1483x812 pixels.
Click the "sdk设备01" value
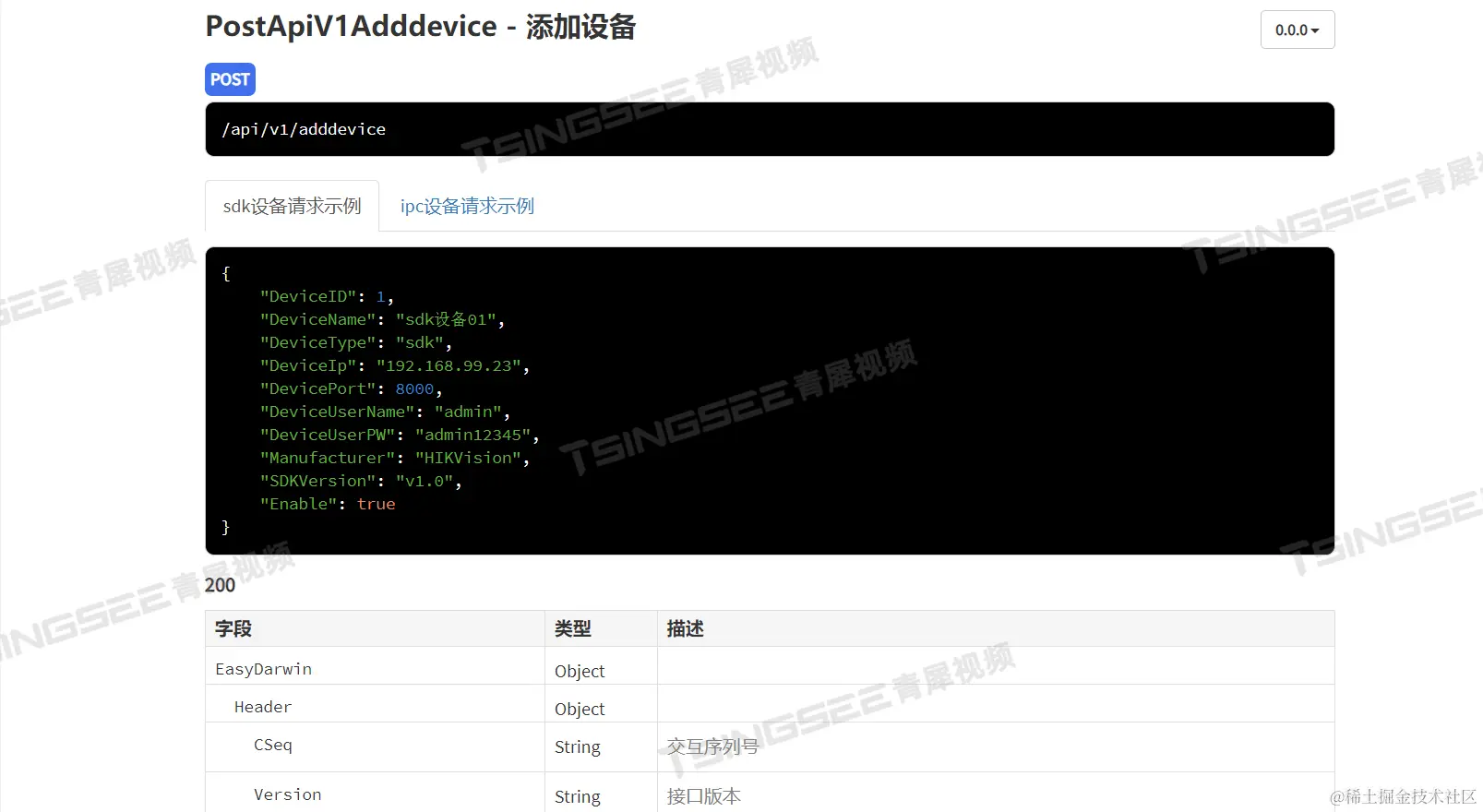pos(446,319)
